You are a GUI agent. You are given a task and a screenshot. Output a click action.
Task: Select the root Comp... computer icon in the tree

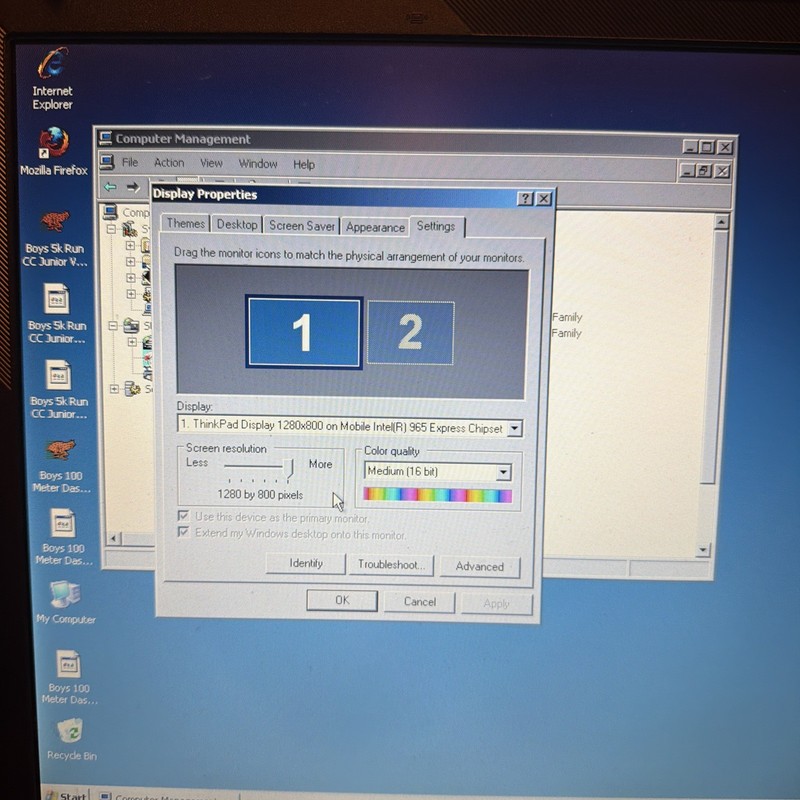(110, 211)
